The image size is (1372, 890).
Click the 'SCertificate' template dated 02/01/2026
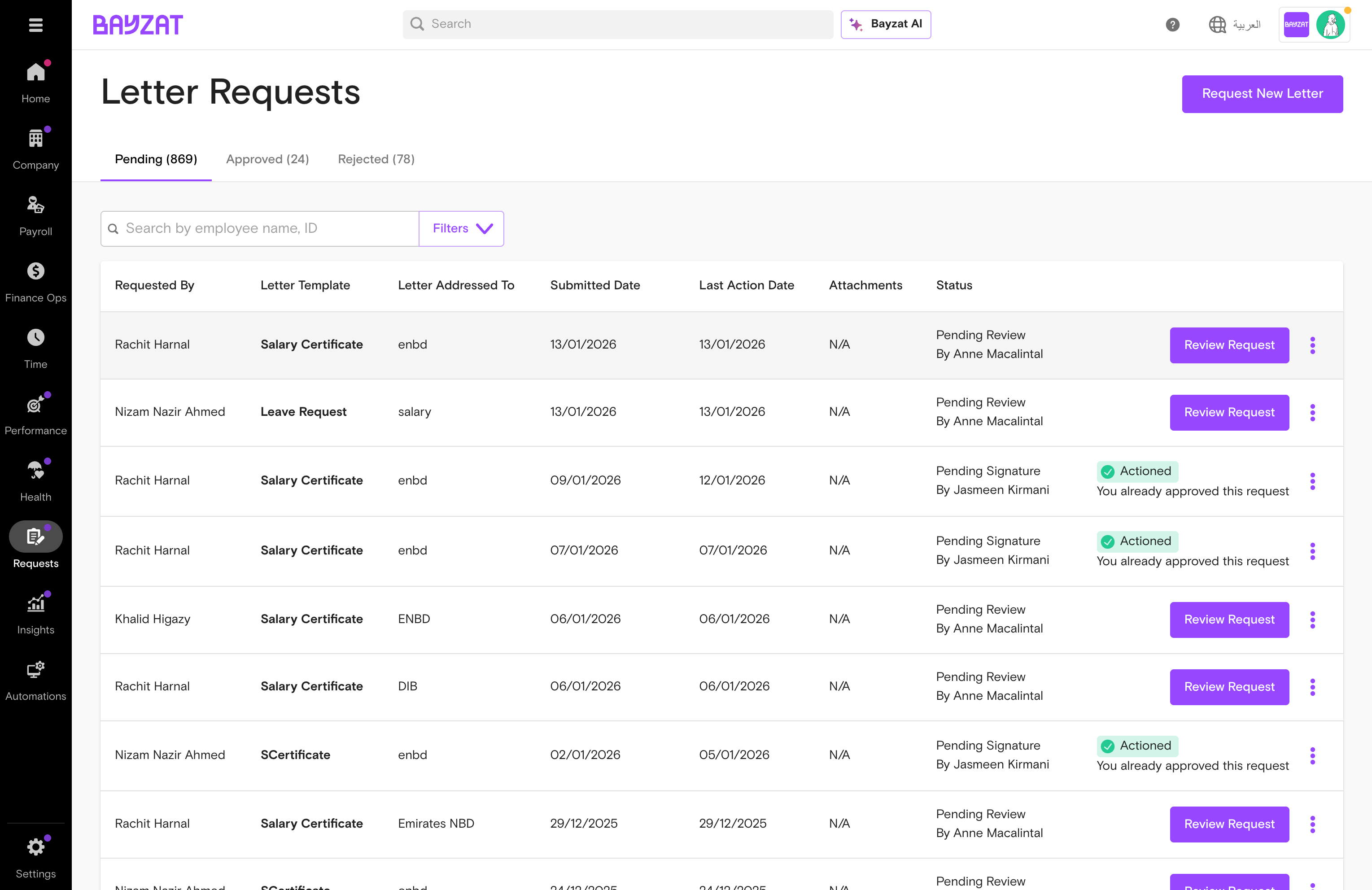[x=295, y=755]
